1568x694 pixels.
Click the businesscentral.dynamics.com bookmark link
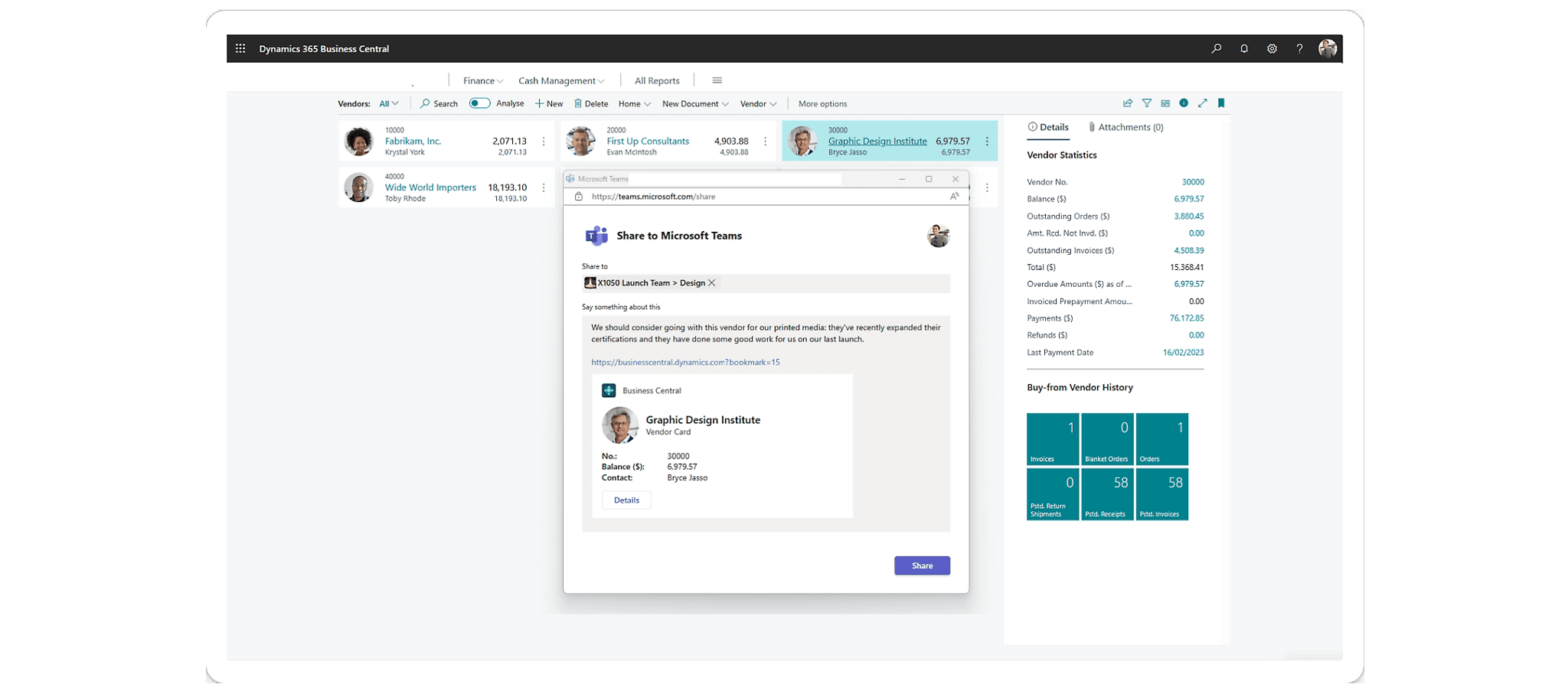(x=685, y=363)
